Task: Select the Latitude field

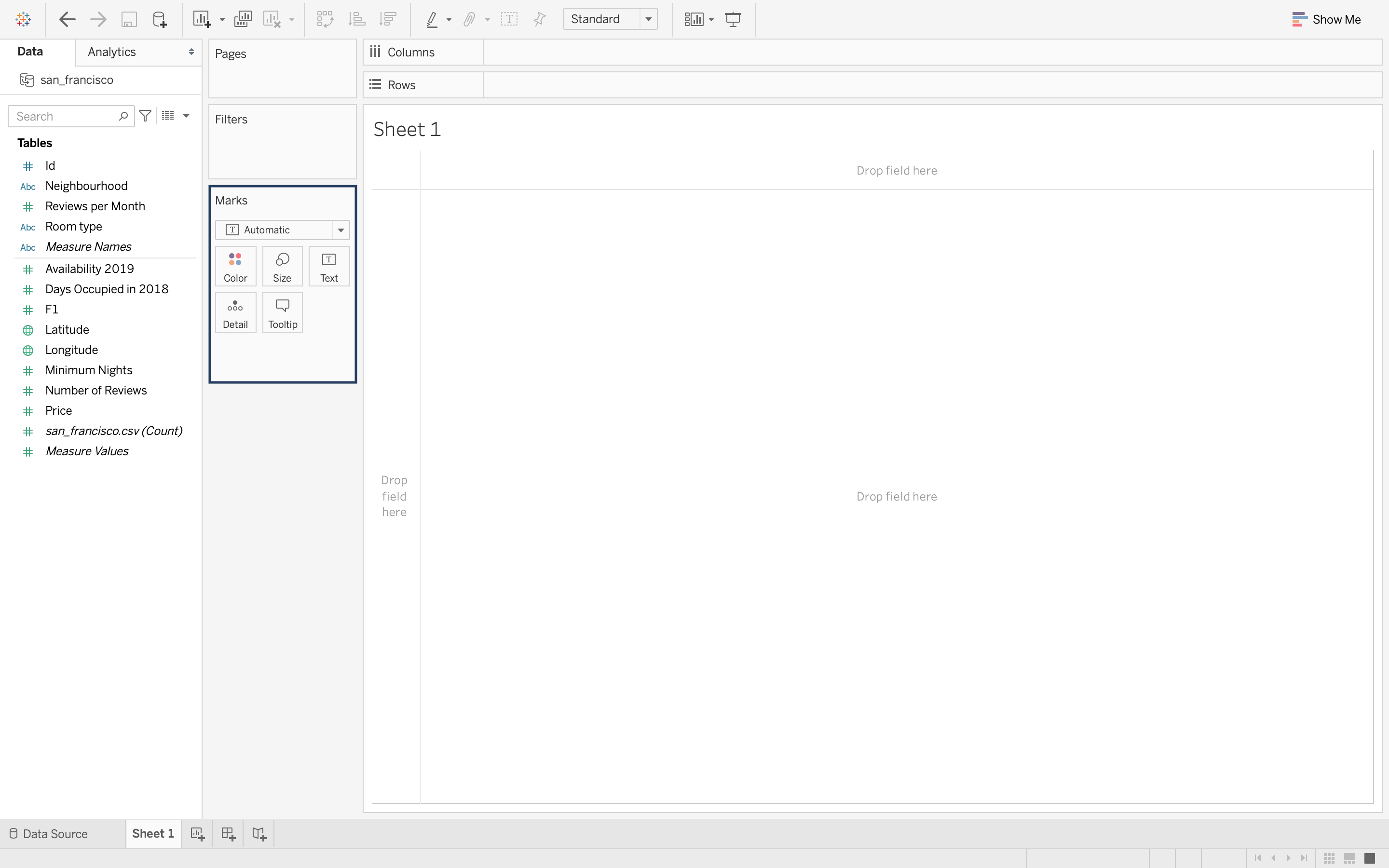Action: click(67, 329)
